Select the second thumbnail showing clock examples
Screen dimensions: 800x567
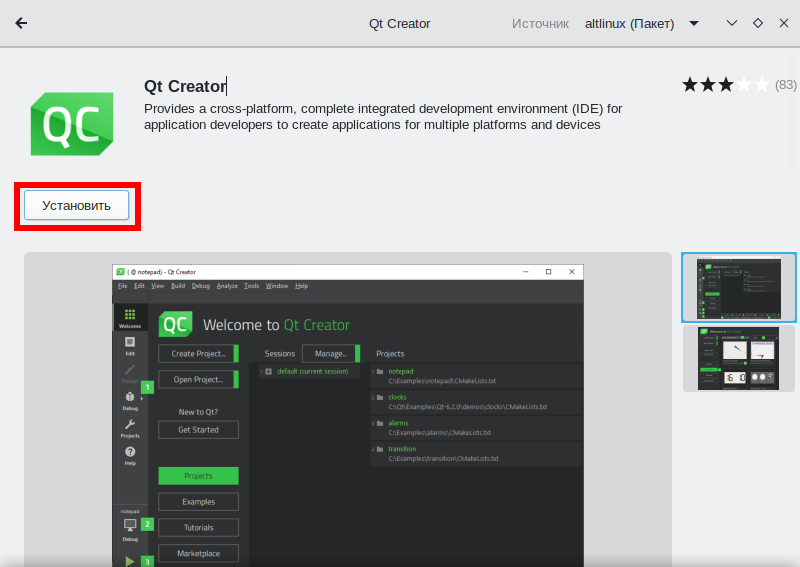(x=738, y=359)
